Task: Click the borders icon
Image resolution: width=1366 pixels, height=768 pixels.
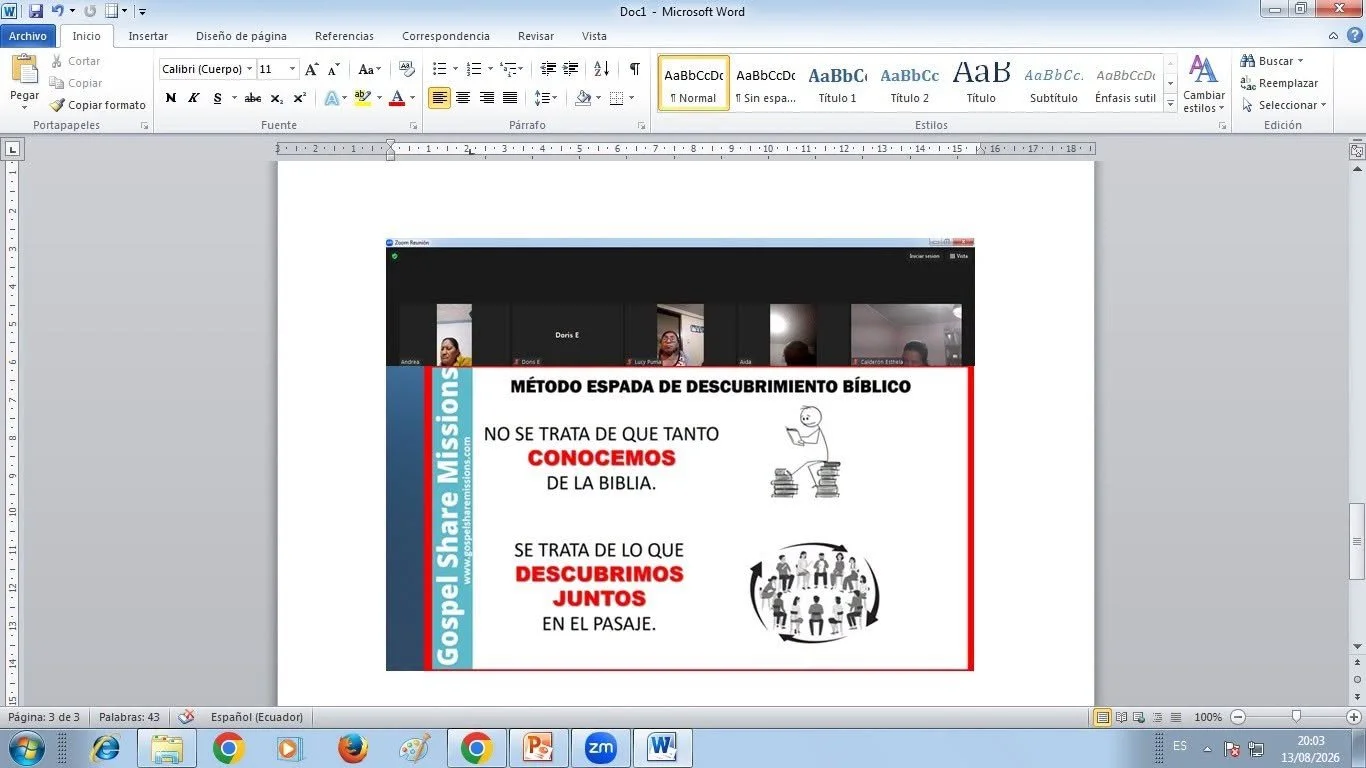Action: (x=616, y=98)
